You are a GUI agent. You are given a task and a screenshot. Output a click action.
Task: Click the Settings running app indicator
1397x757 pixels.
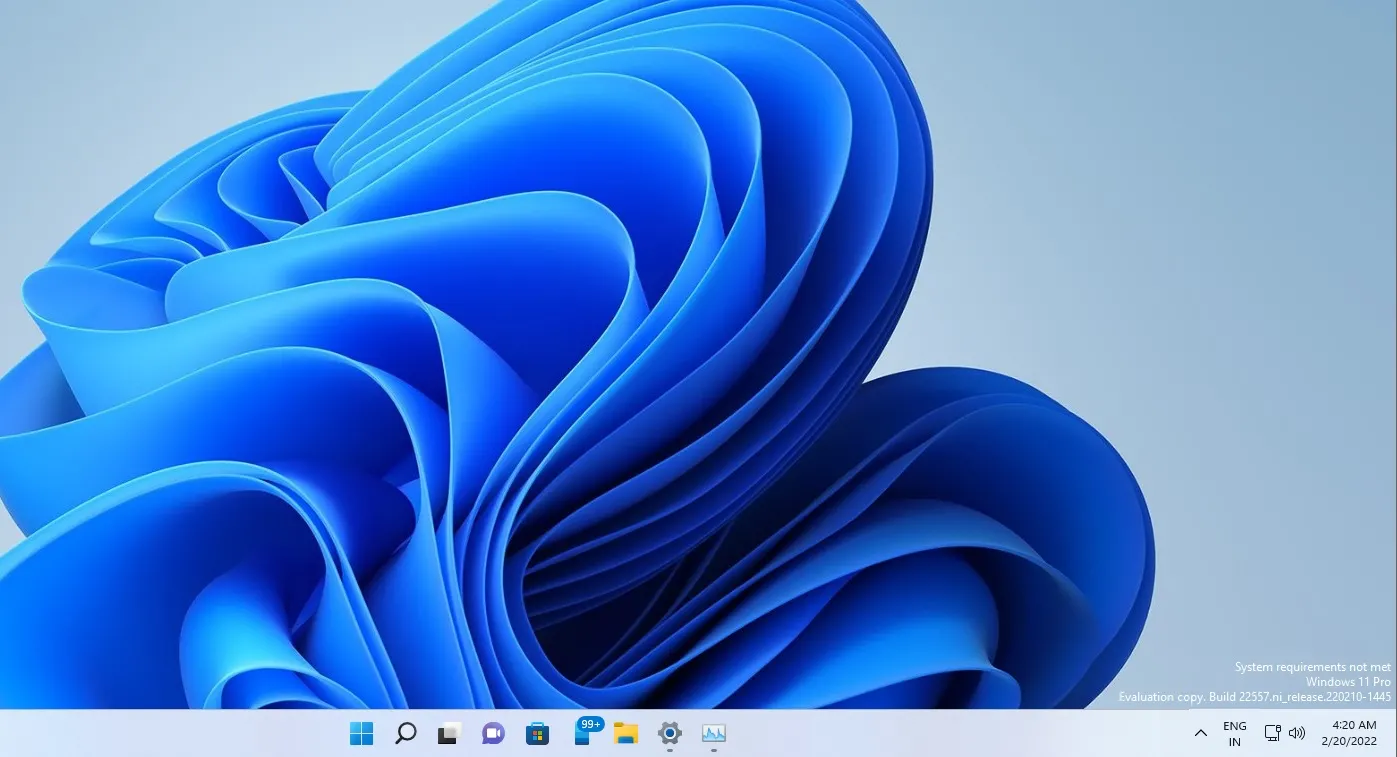[669, 748]
